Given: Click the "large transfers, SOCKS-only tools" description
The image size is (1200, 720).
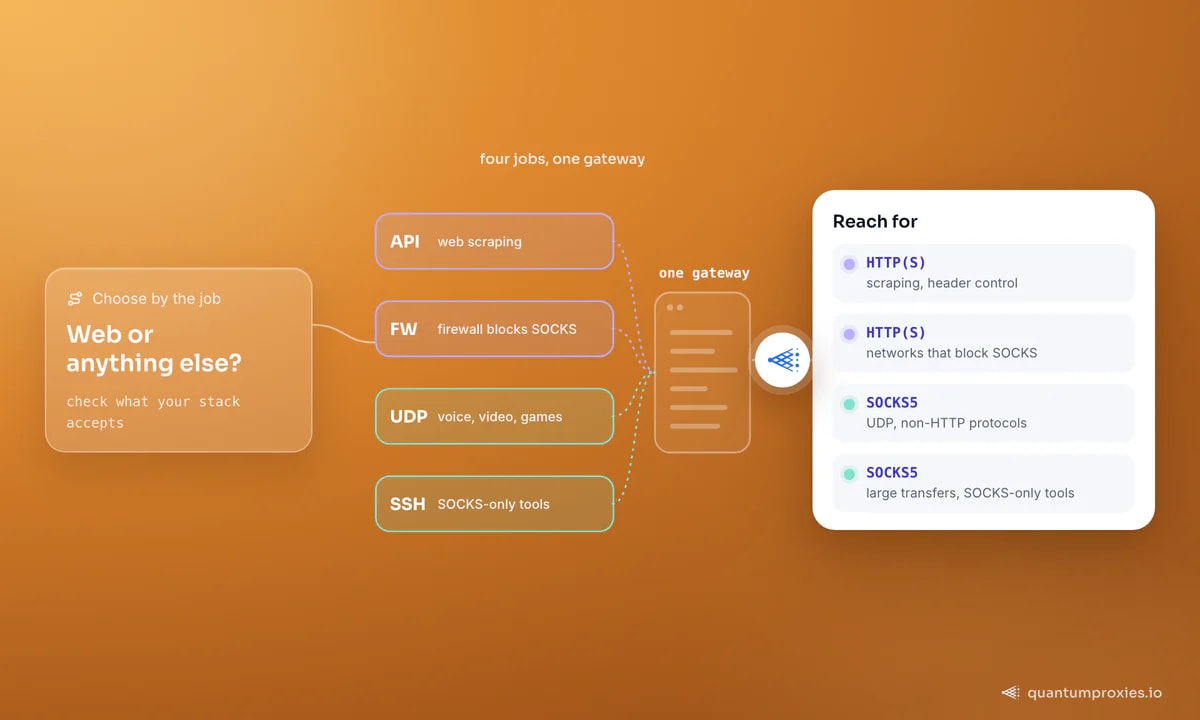Looking at the screenshot, I should pyautogui.click(x=970, y=493).
